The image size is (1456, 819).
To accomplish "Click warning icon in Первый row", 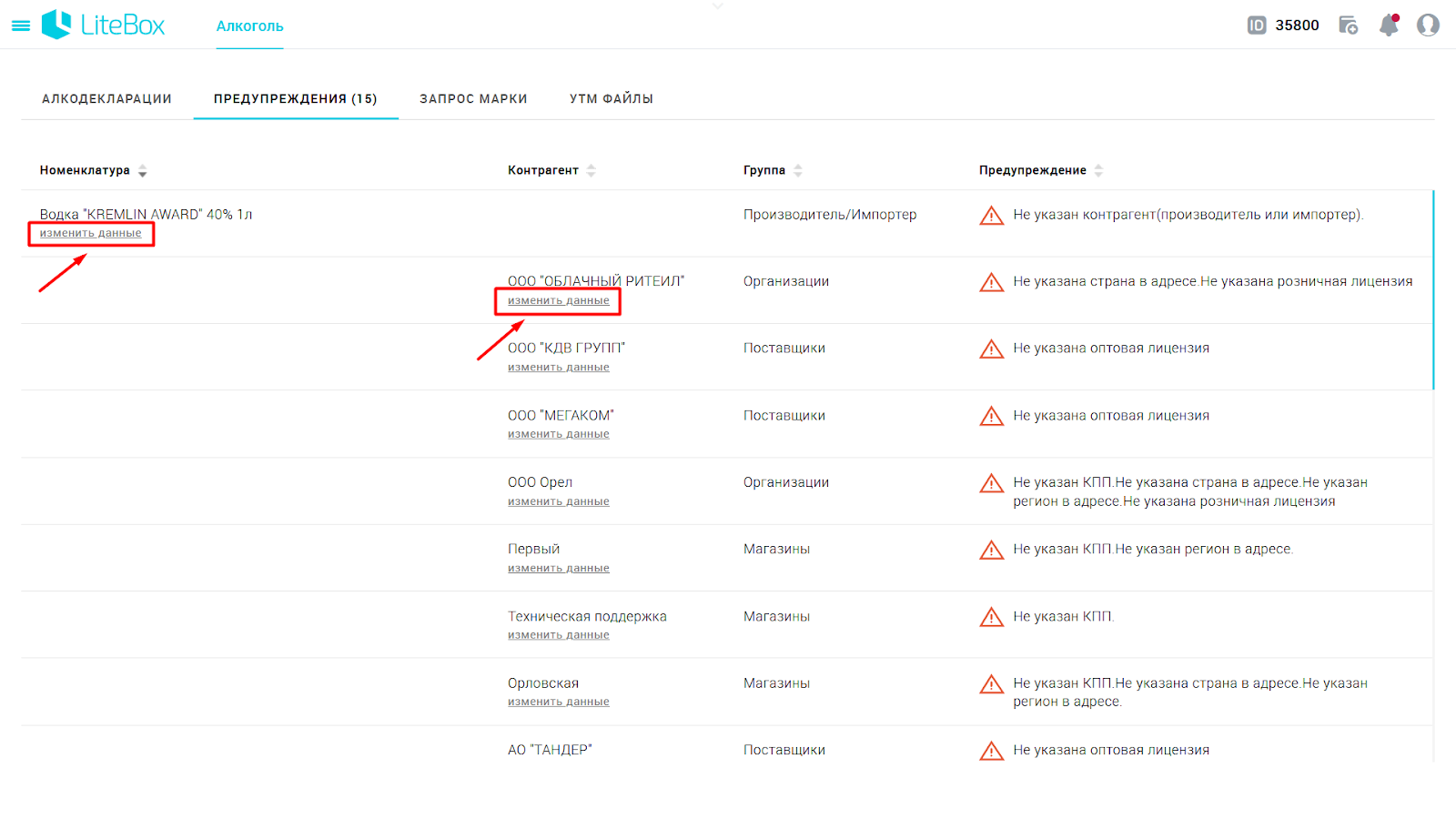I will (991, 550).
